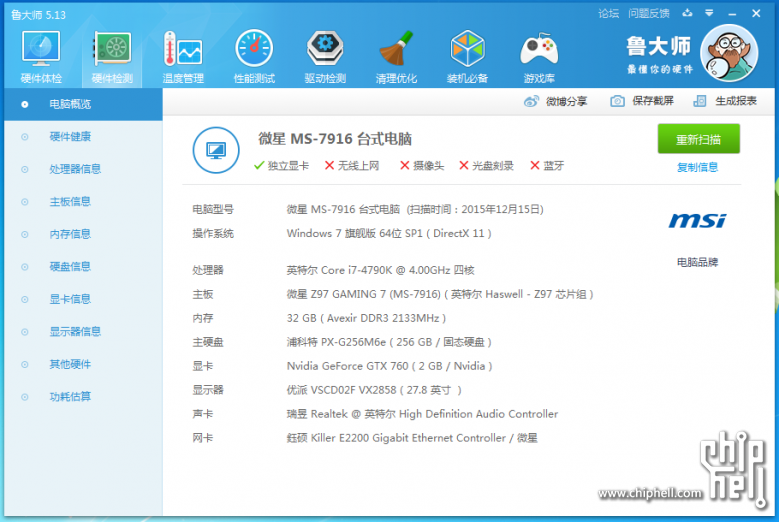The image size is (779, 522).
Task: Open 功耗估算 sidebar entry
Action: click(83, 397)
